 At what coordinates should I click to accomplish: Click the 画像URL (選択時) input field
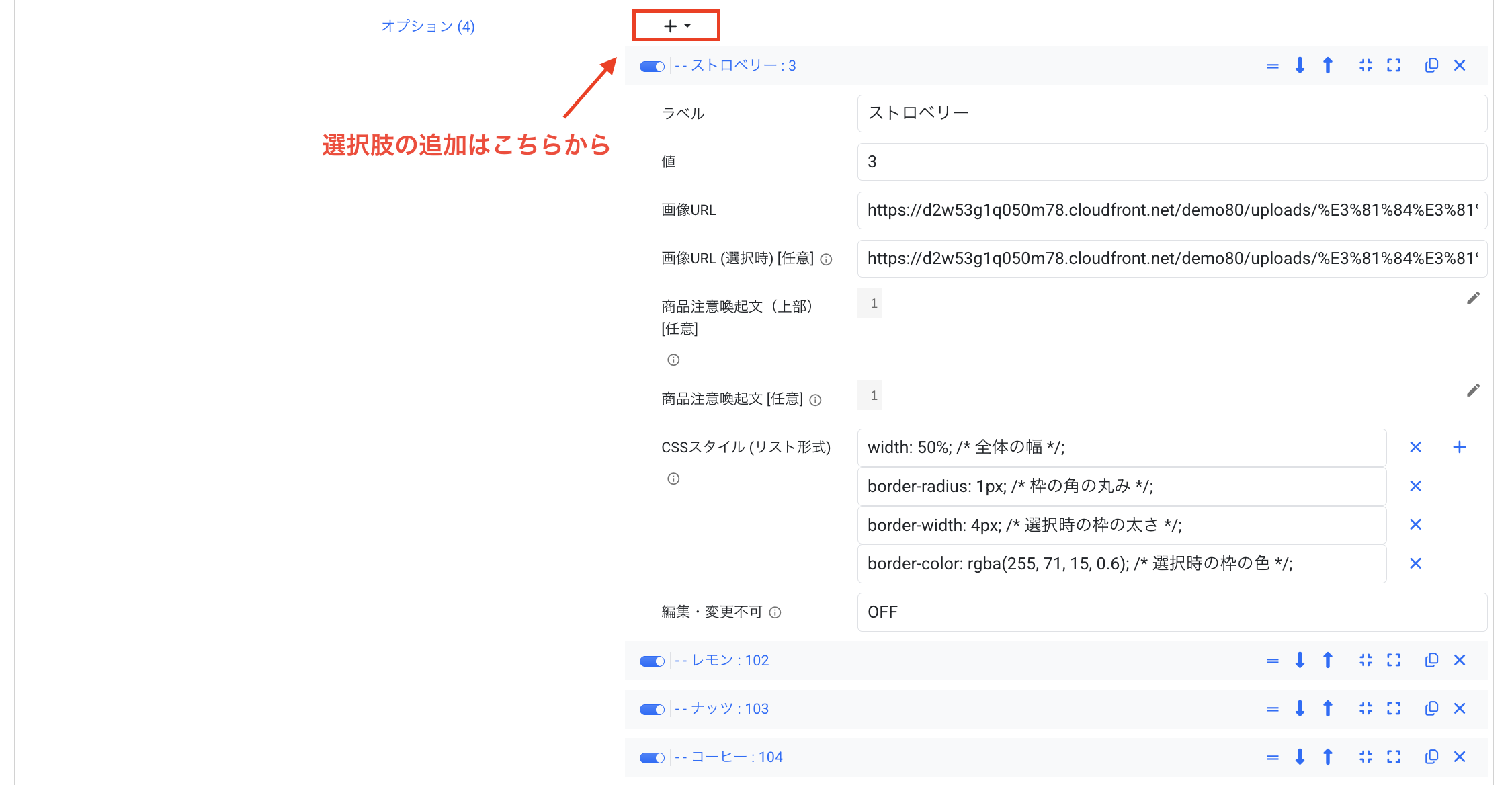coord(1172,259)
